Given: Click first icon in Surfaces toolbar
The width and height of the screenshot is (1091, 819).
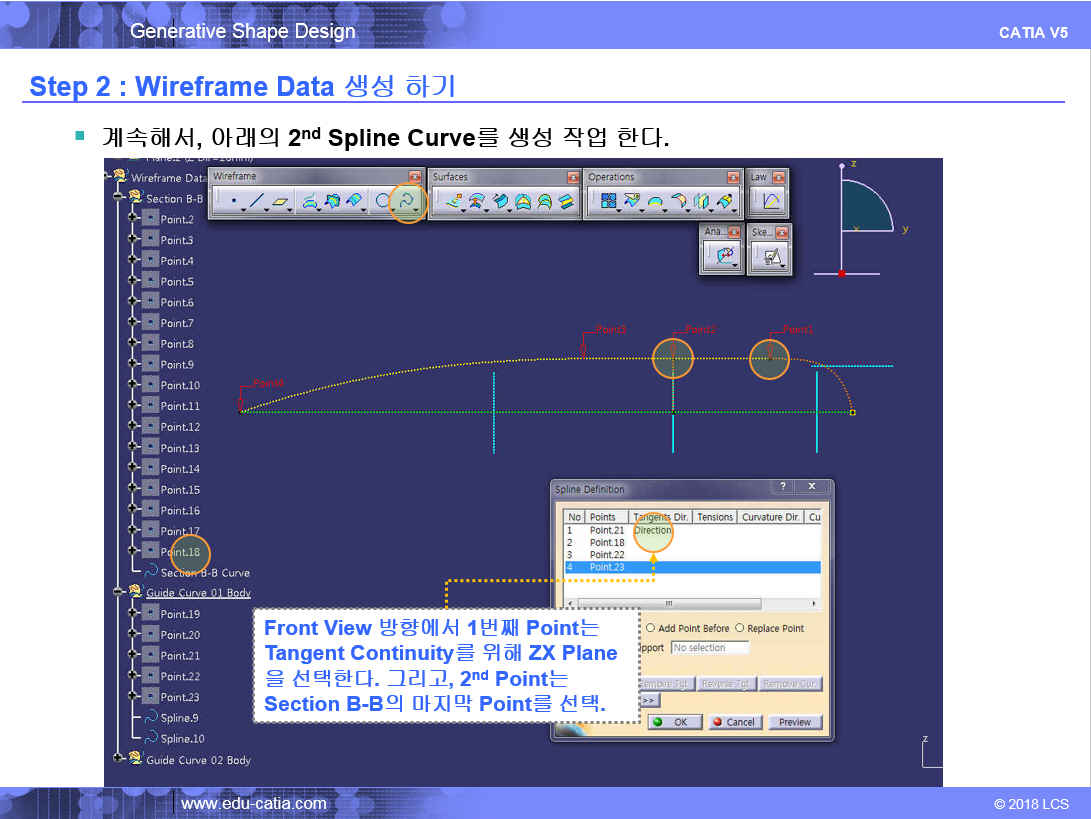Looking at the screenshot, I should point(454,201).
